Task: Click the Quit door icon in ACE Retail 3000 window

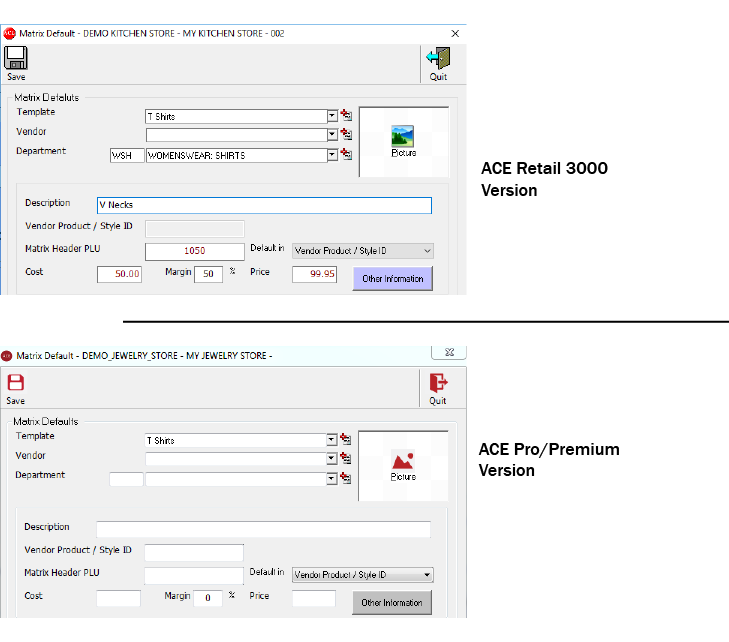Action: (438, 58)
